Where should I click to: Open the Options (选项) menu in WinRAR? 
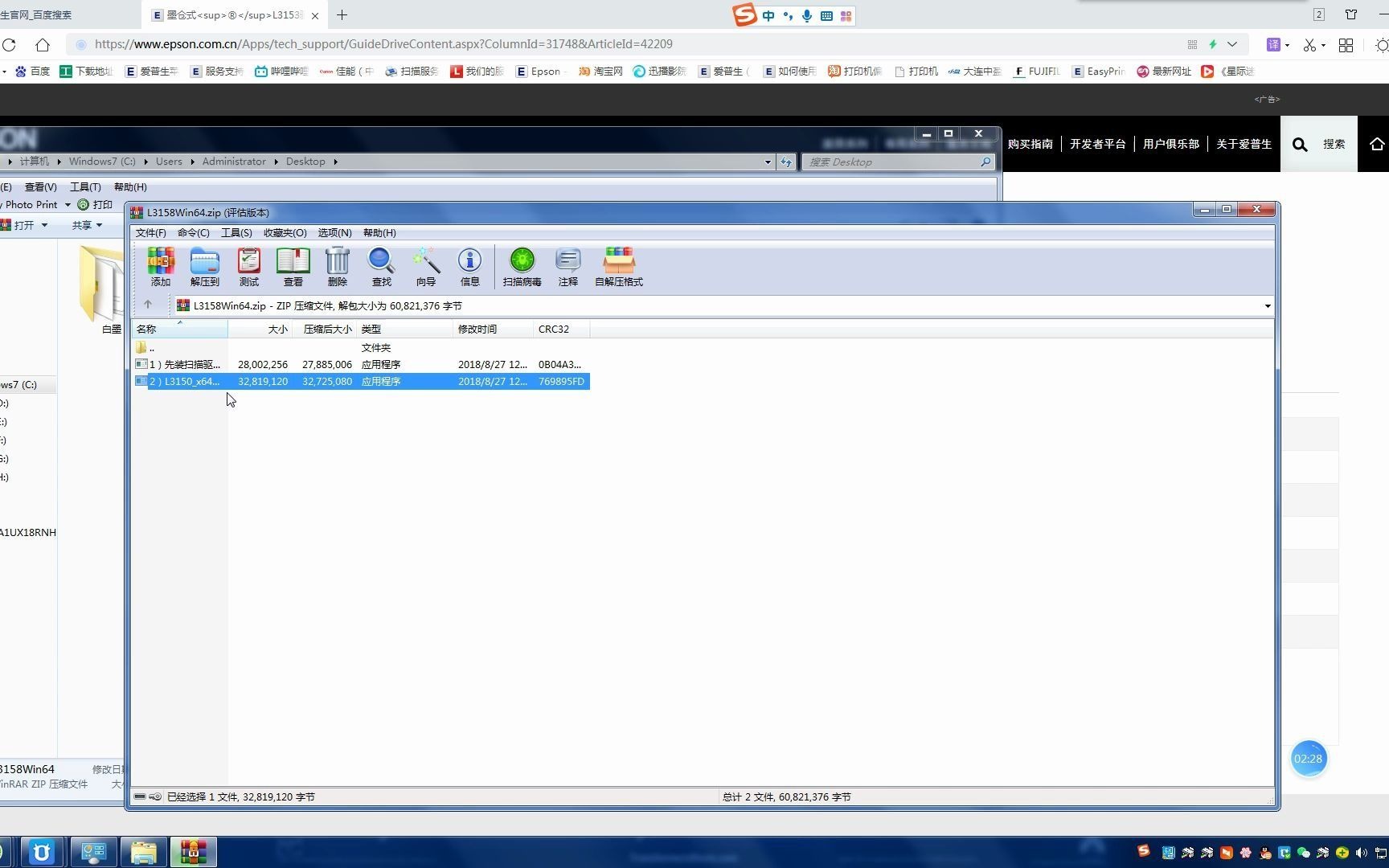(335, 233)
